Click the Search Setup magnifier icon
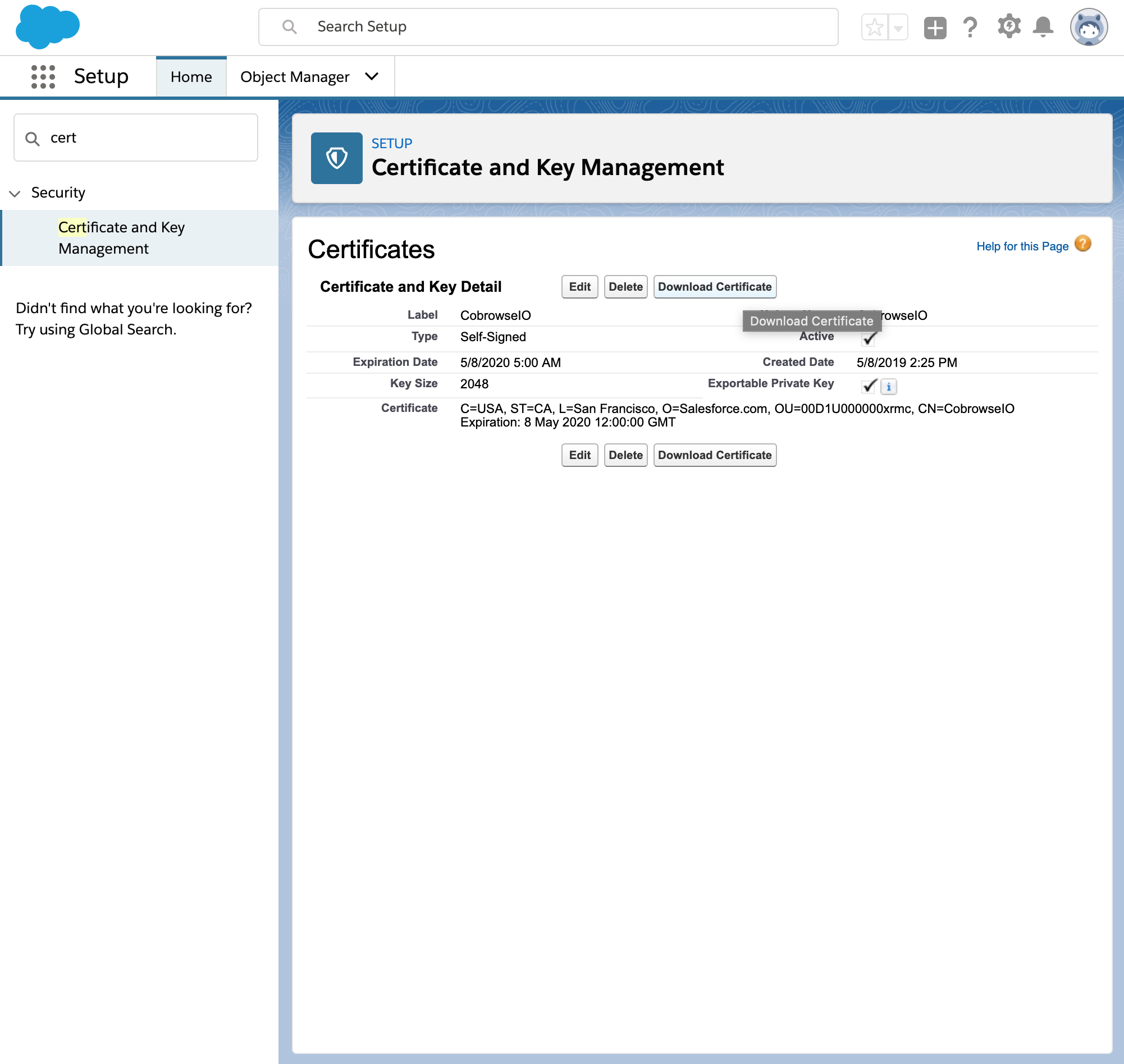 tap(289, 27)
